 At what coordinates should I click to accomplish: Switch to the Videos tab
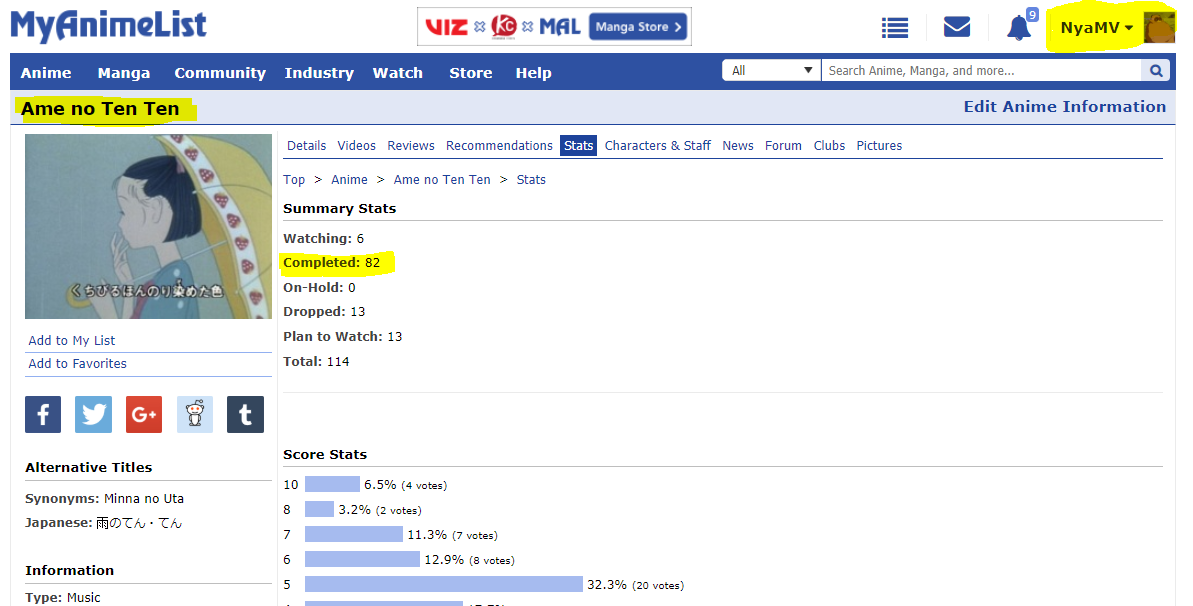357,145
